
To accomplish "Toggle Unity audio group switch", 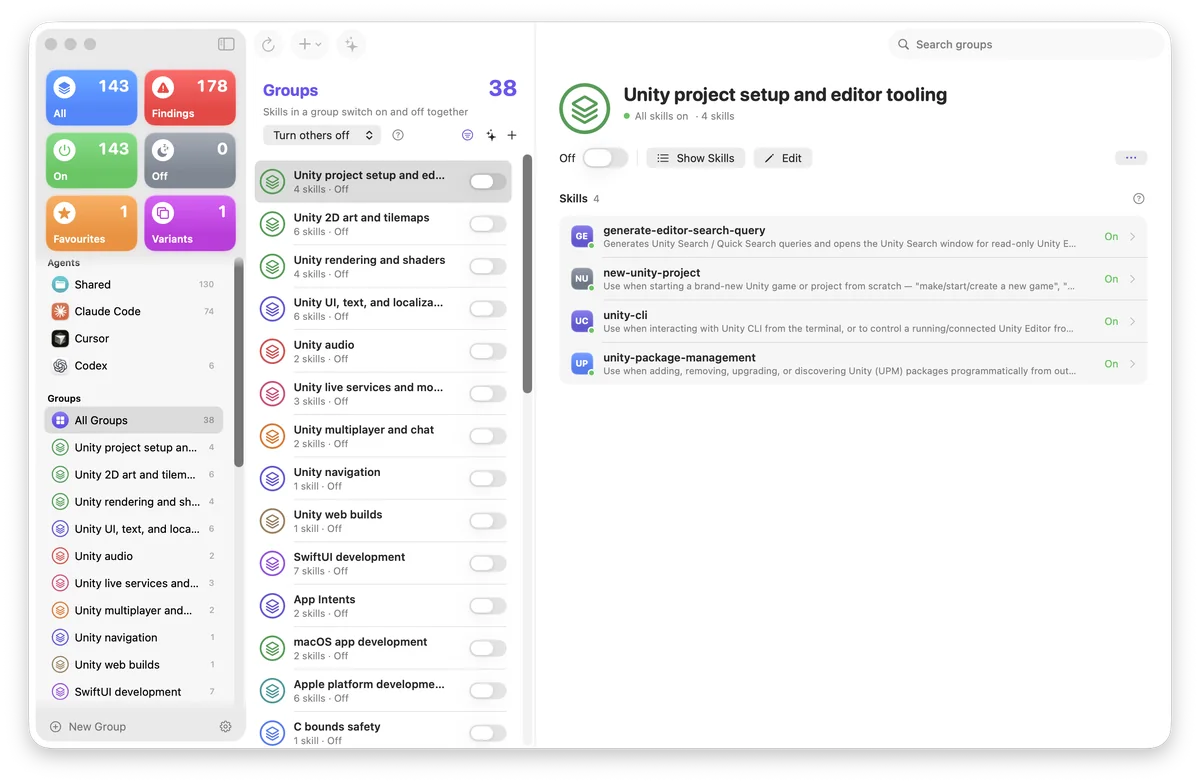I will (488, 351).
